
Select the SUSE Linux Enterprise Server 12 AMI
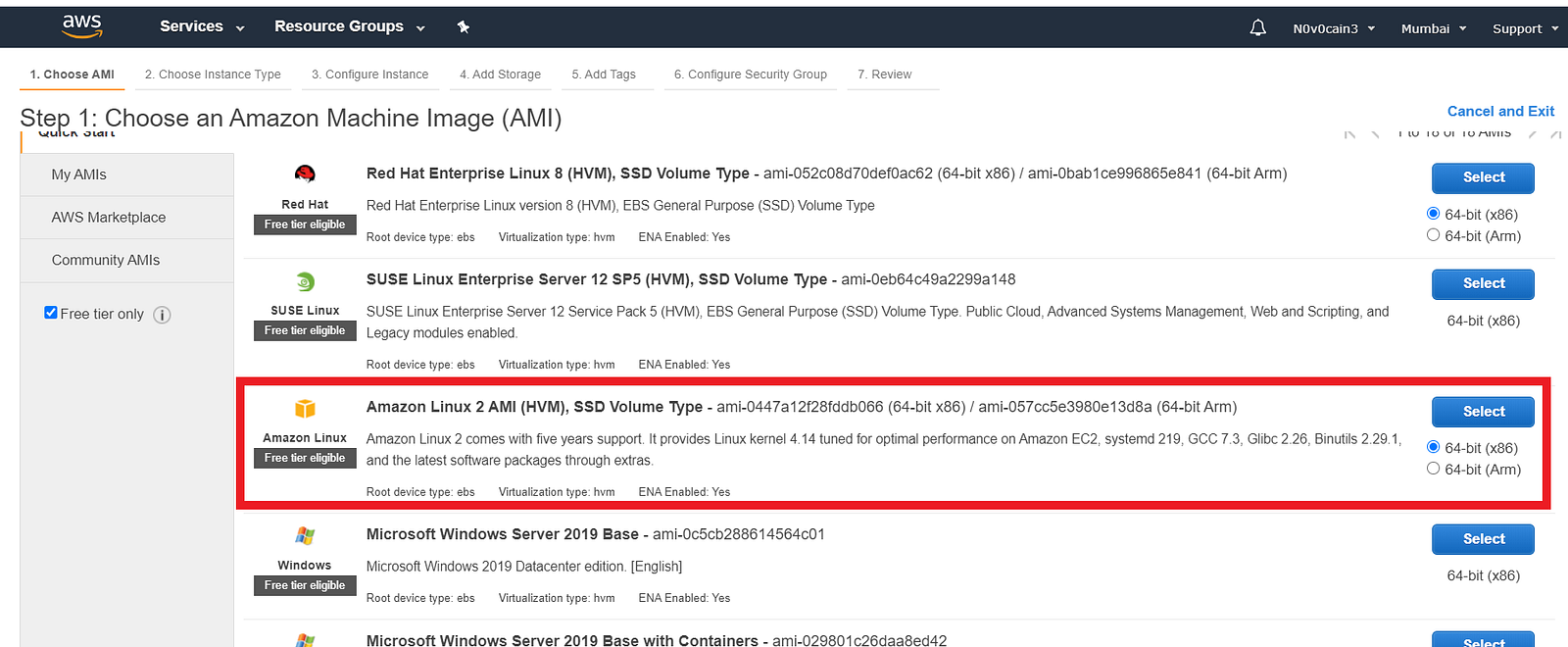click(1483, 283)
